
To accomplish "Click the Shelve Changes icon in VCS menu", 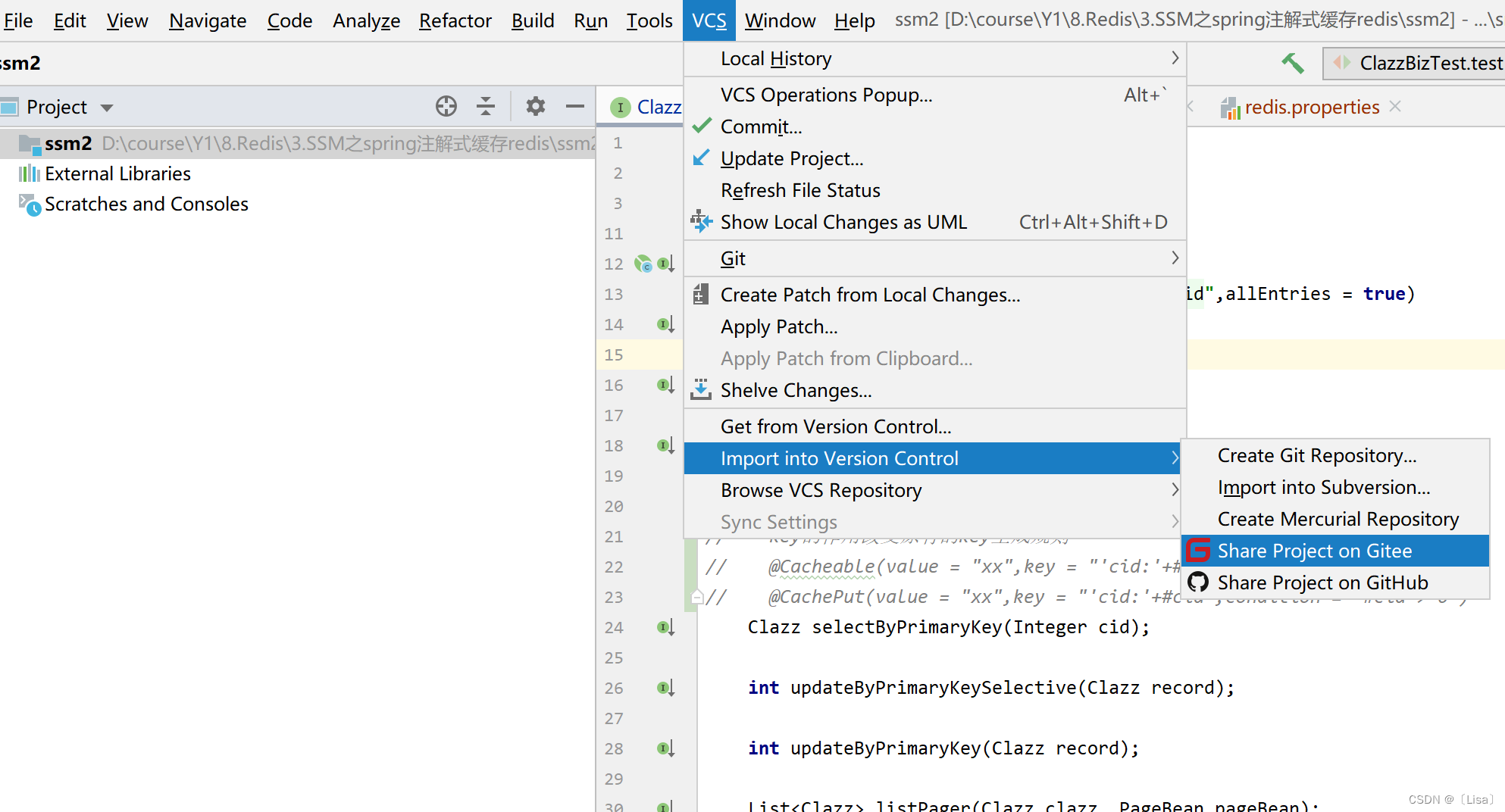I will [701, 389].
